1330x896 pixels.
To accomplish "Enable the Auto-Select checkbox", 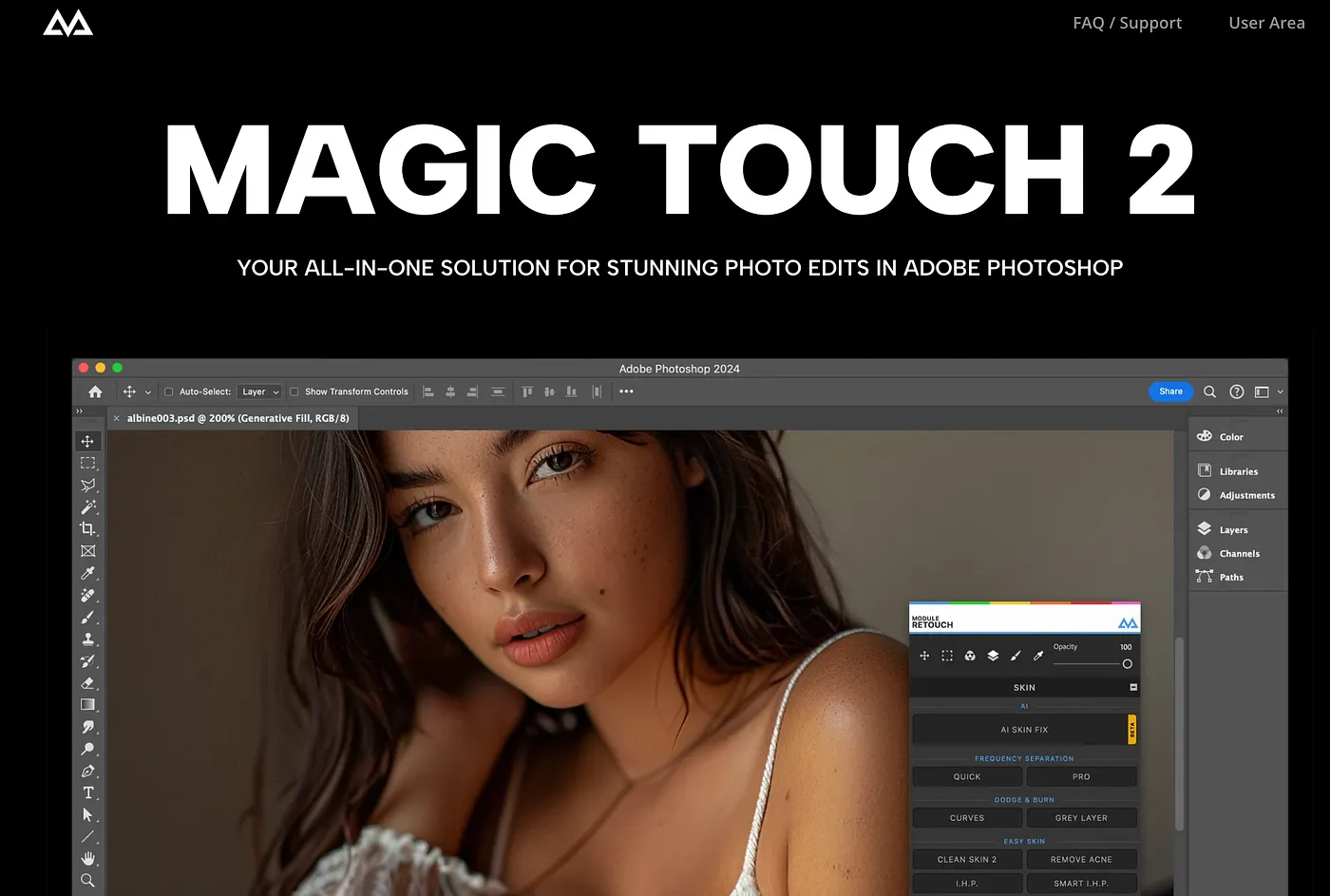I will (x=169, y=391).
